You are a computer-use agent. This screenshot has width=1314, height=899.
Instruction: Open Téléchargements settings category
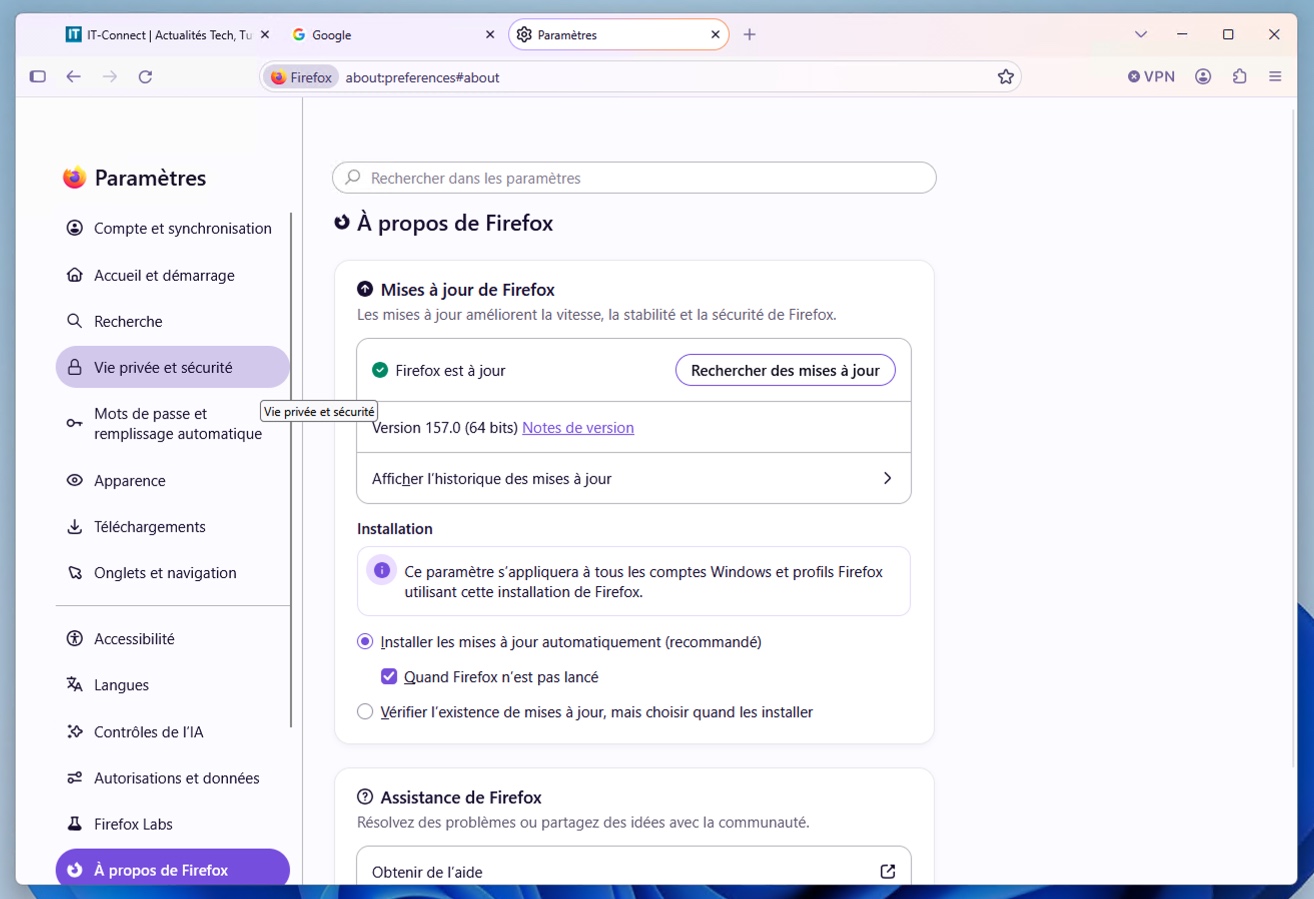click(x=172, y=527)
